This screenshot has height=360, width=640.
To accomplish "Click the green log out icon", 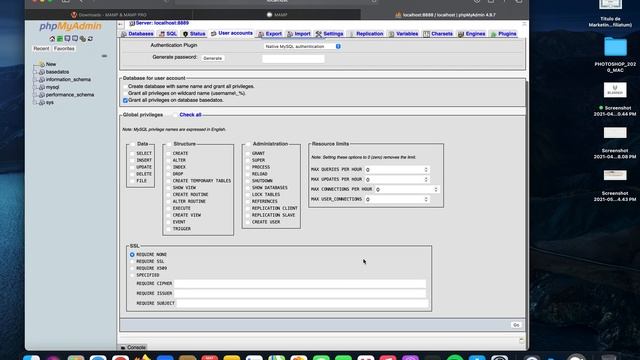I will (60, 39).
